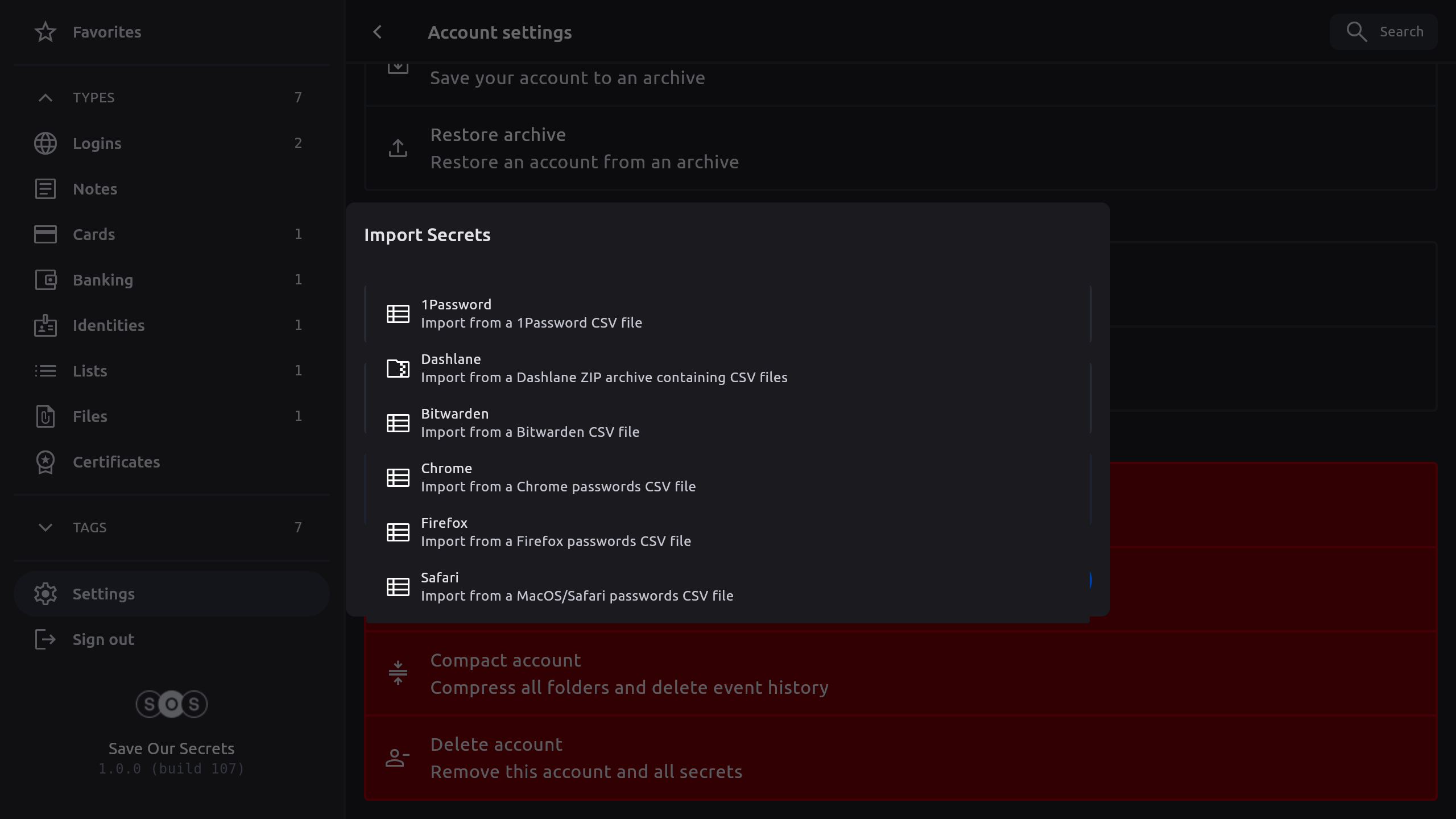1456x819 pixels.
Task: Collapse the TYPES section
Action: pyautogui.click(x=45, y=98)
